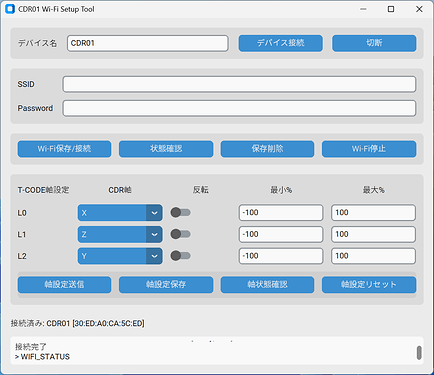The image size is (434, 375).
Task: Click the 軸設定送信 button
Action: pyautogui.click(x=64, y=285)
